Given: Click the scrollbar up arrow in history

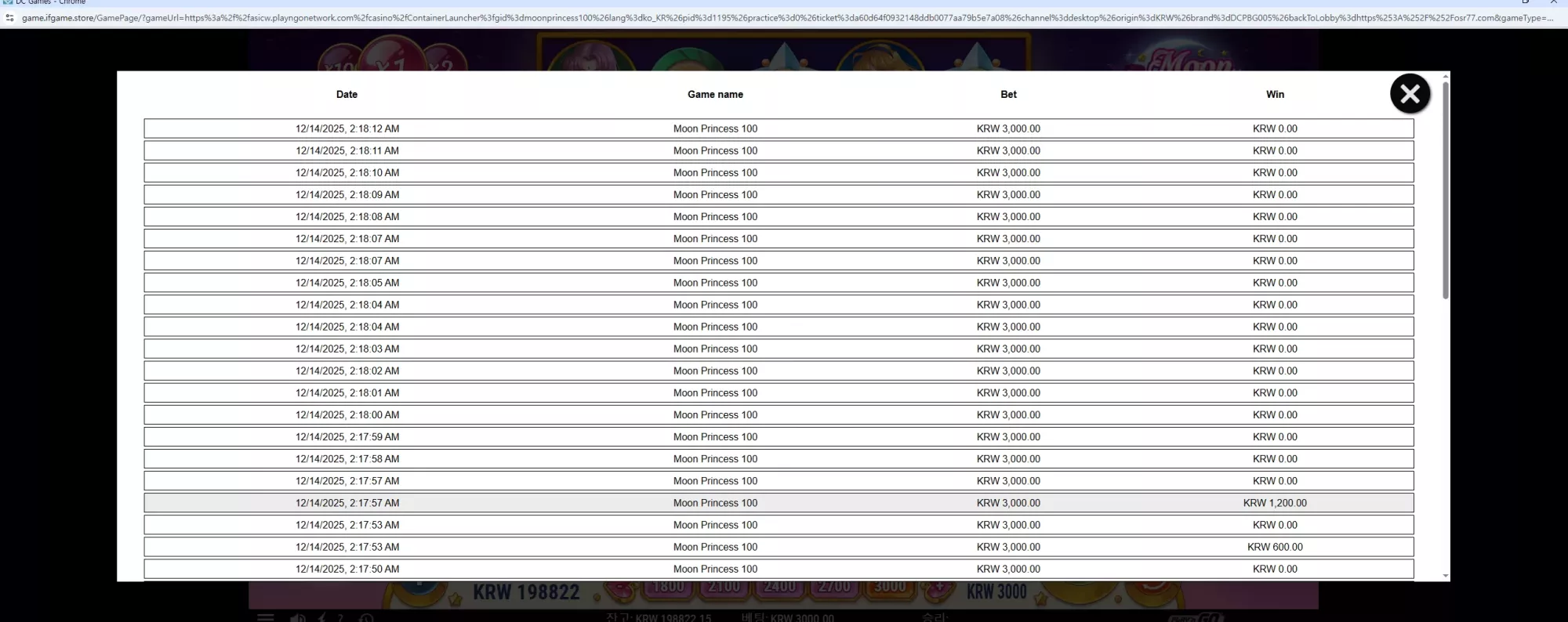Looking at the screenshot, I should point(1445,76).
